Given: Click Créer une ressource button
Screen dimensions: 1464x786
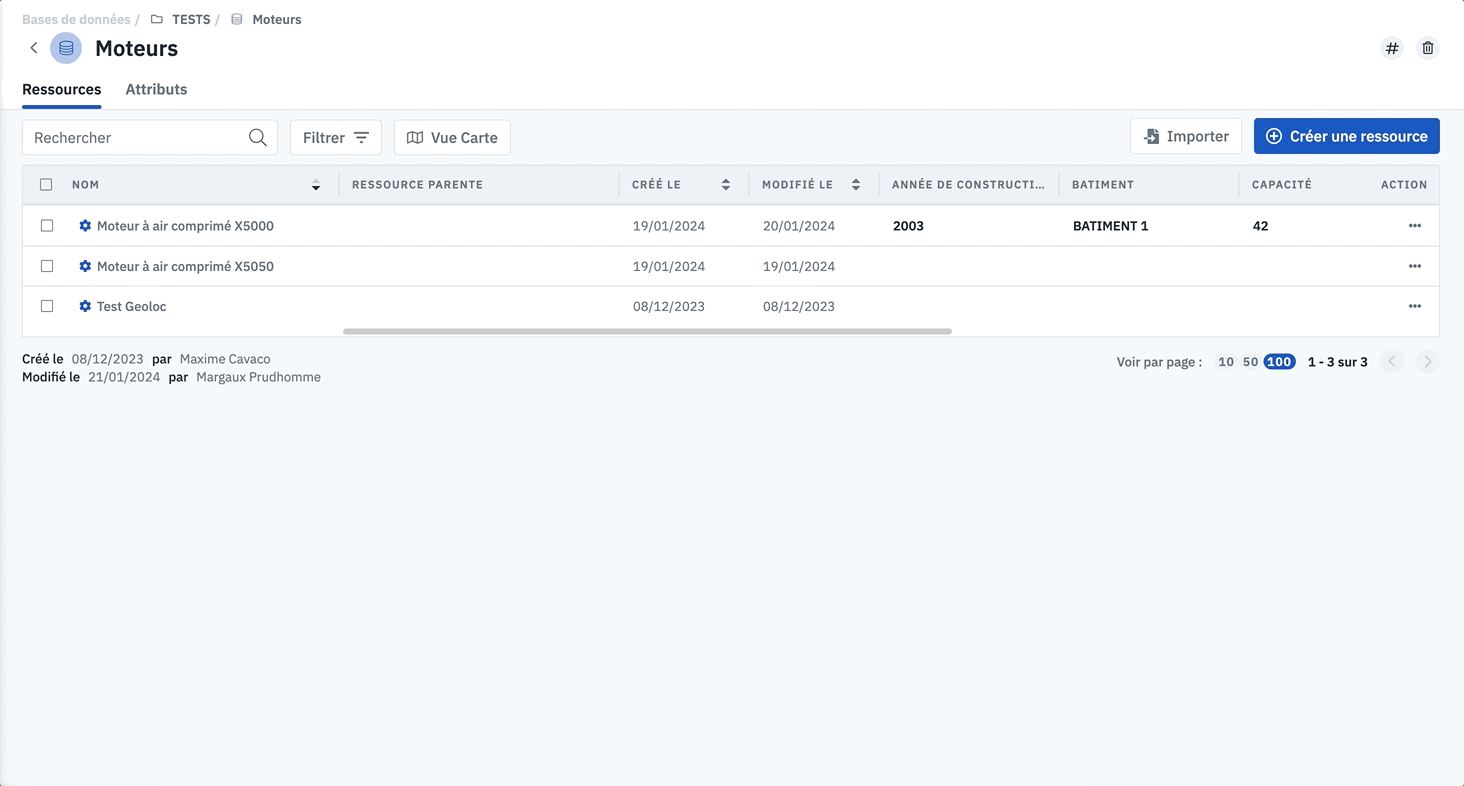Looking at the screenshot, I should pos(1347,136).
